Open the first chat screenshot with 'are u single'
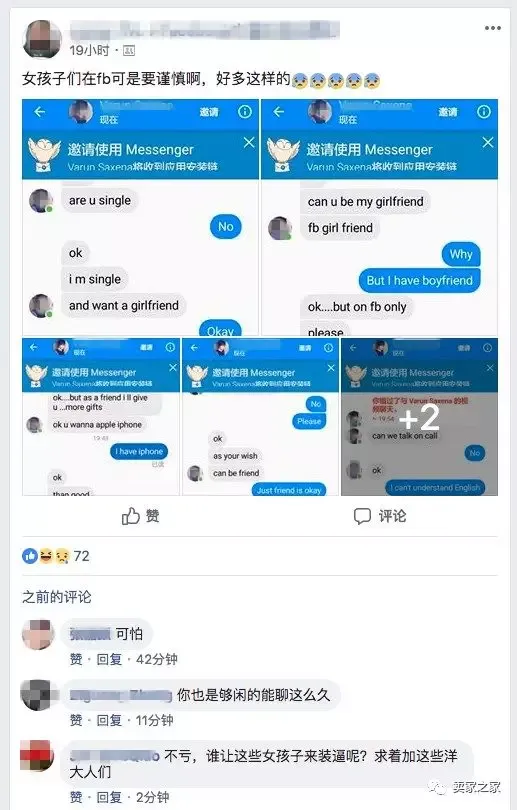This screenshot has width=517, height=810. click(x=140, y=217)
